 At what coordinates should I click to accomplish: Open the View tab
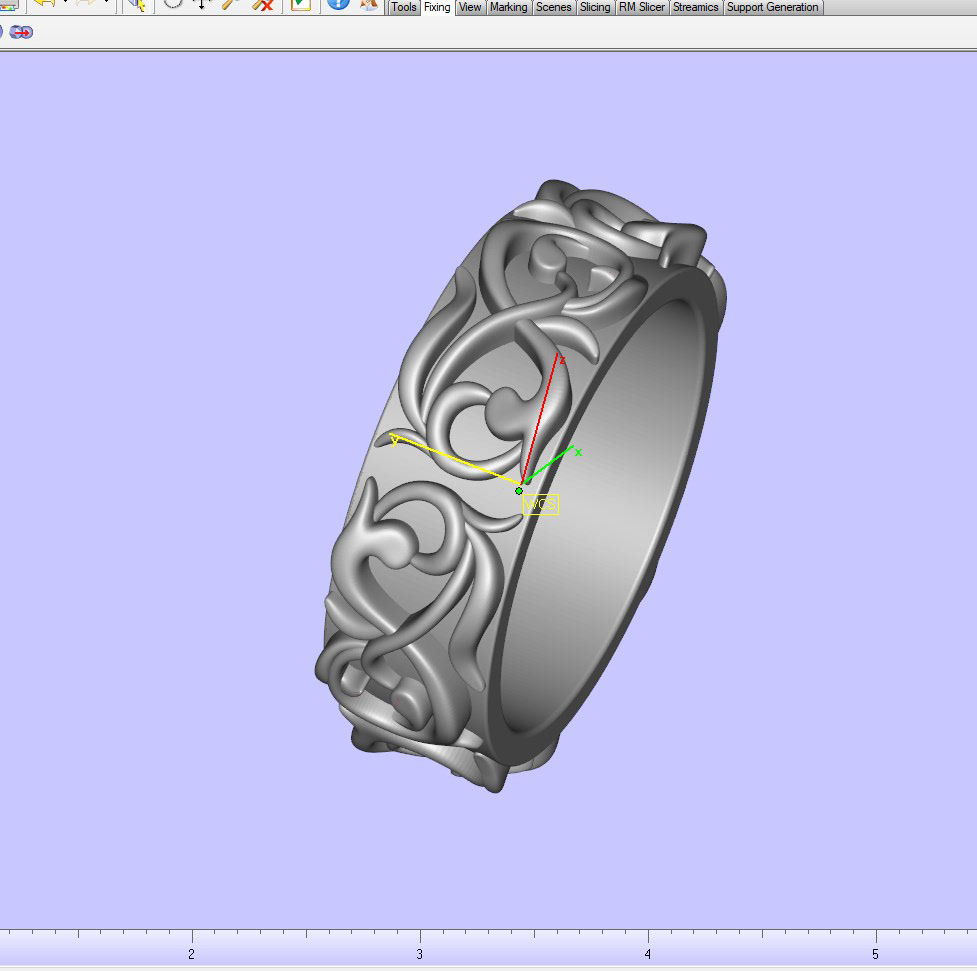tap(470, 7)
